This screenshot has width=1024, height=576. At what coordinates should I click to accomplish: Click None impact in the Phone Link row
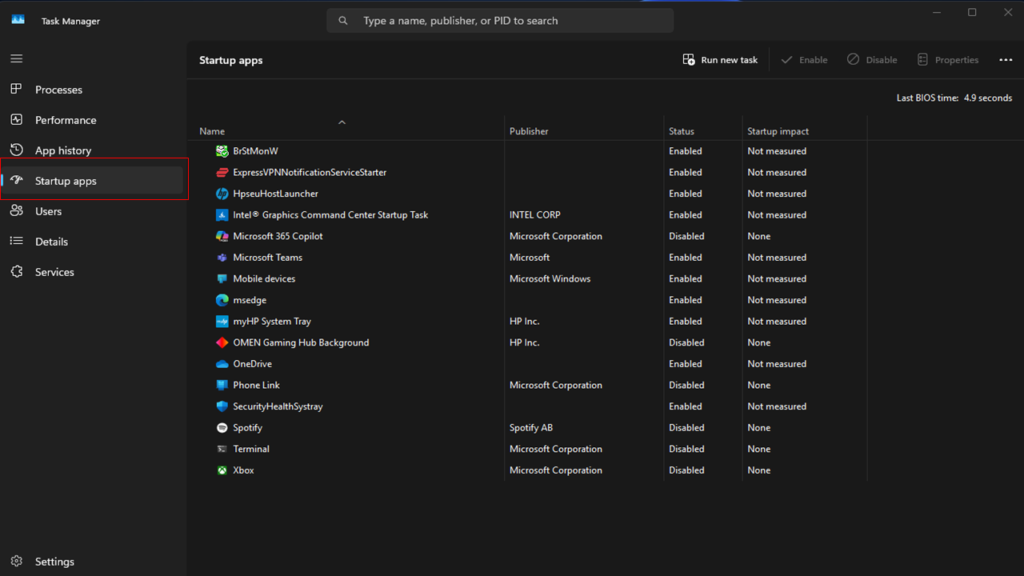pos(759,385)
